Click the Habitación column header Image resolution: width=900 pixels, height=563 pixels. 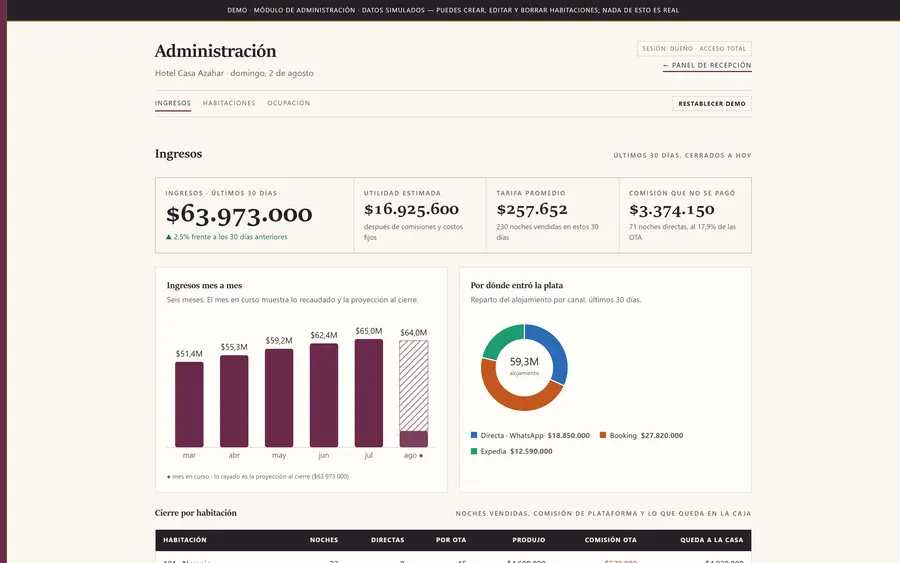[x=185, y=540]
